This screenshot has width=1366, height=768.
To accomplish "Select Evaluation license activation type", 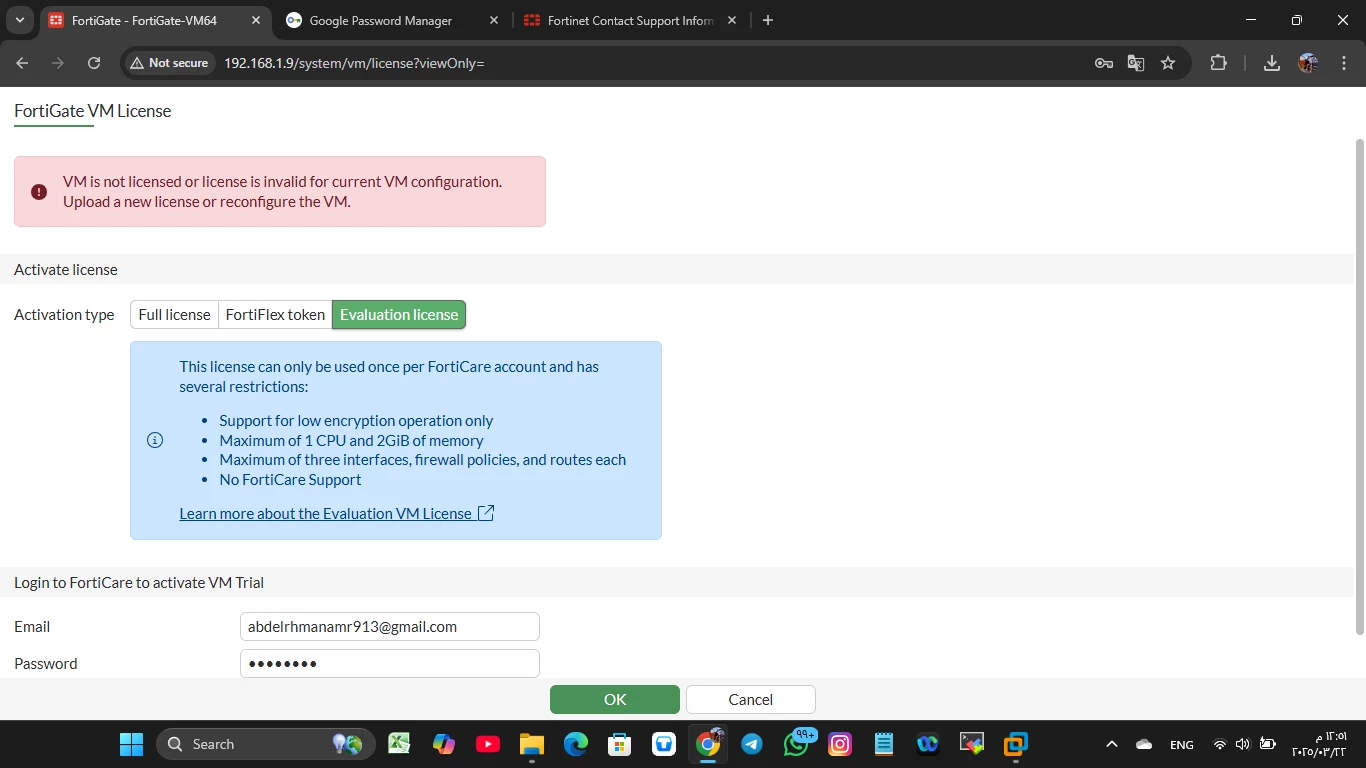I will tap(399, 314).
